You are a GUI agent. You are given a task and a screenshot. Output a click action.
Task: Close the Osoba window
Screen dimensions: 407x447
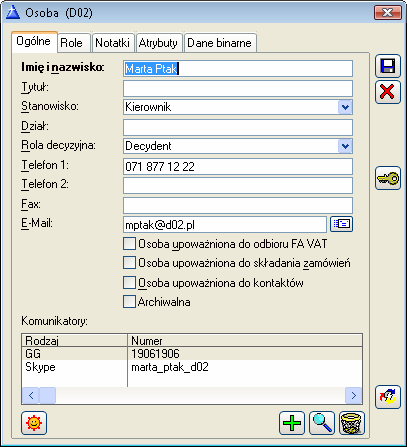pos(388,13)
